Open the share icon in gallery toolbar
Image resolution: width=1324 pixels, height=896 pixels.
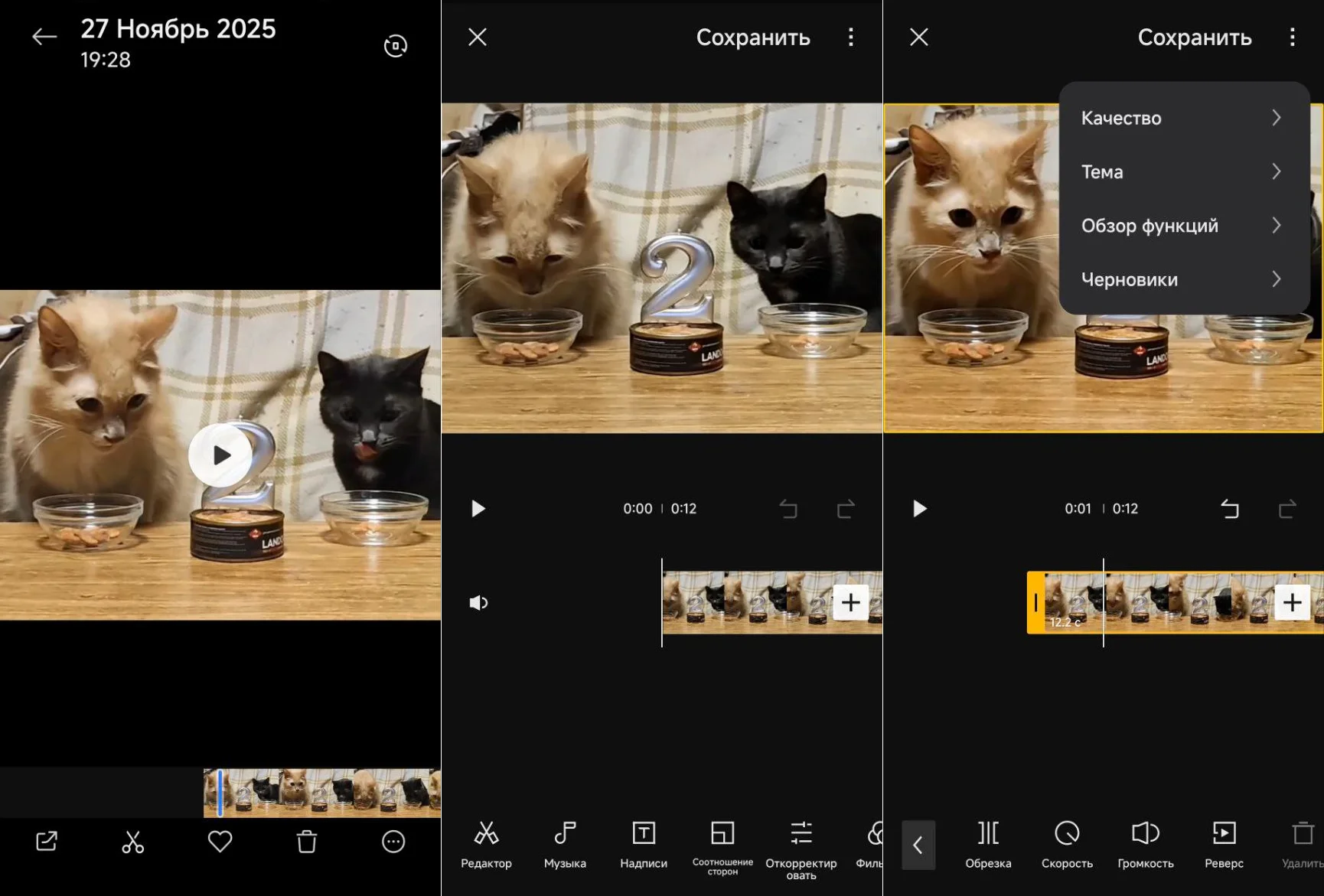(47, 842)
